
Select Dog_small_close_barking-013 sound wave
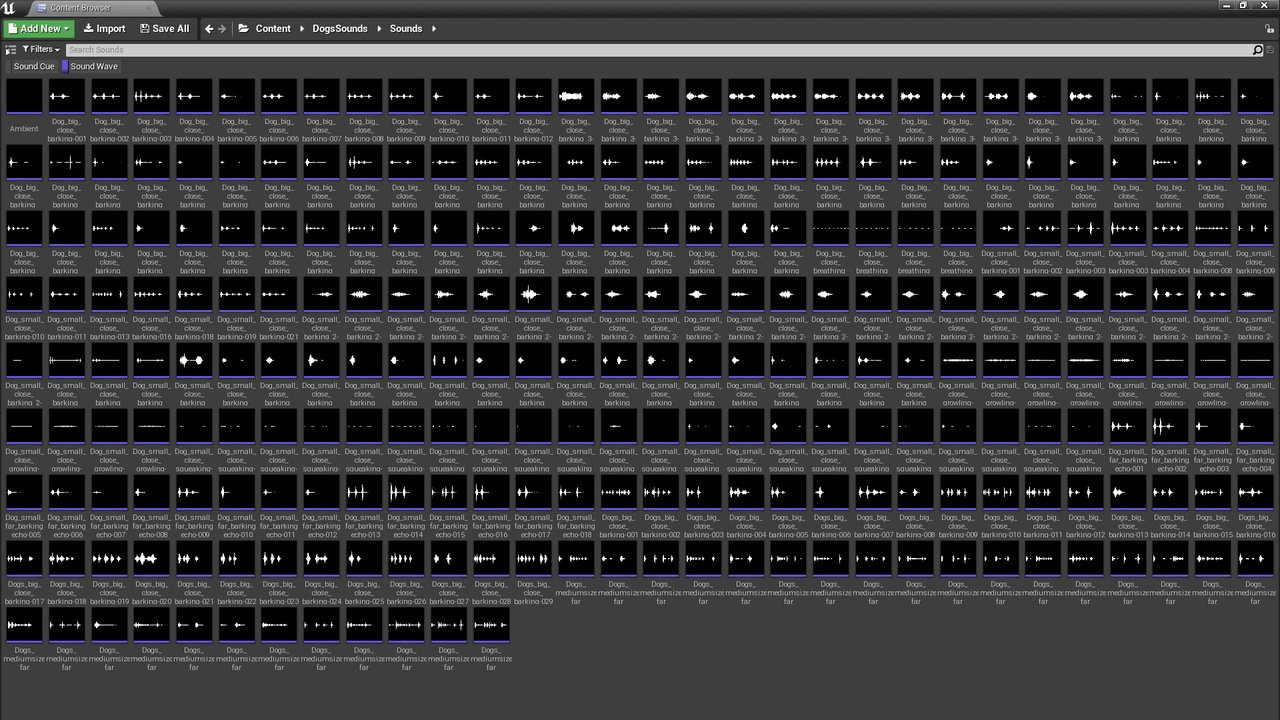pyautogui.click(x=109, y=306)
